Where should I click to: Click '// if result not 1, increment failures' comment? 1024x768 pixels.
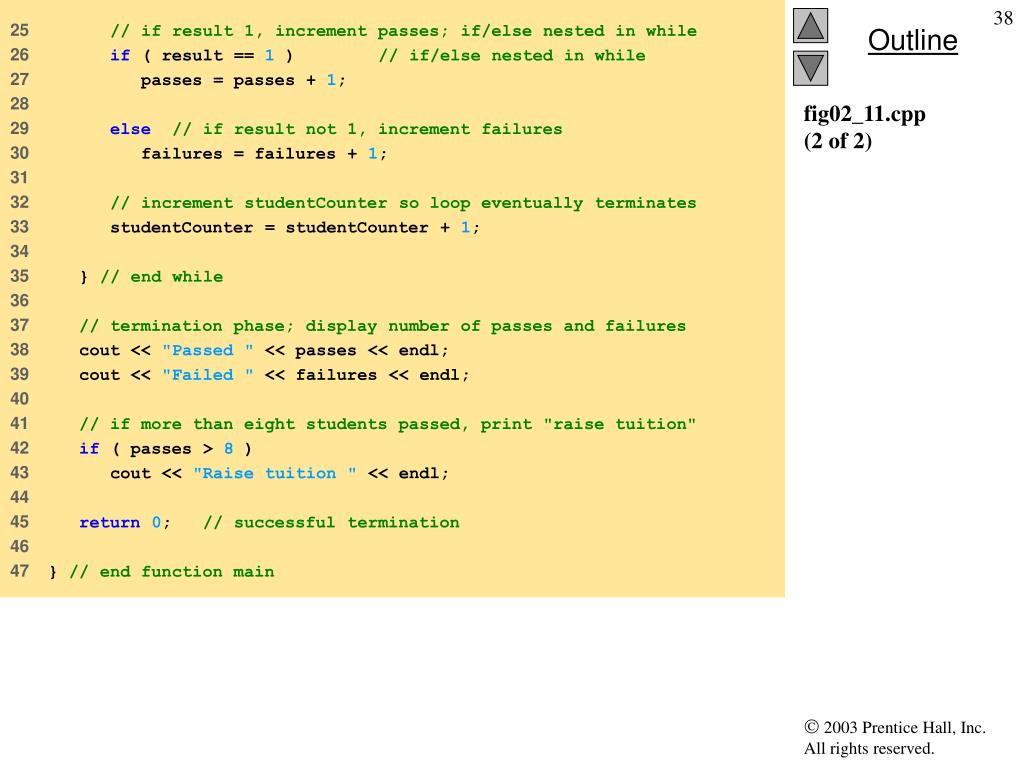pyautogui.click(x=368, y=129)
